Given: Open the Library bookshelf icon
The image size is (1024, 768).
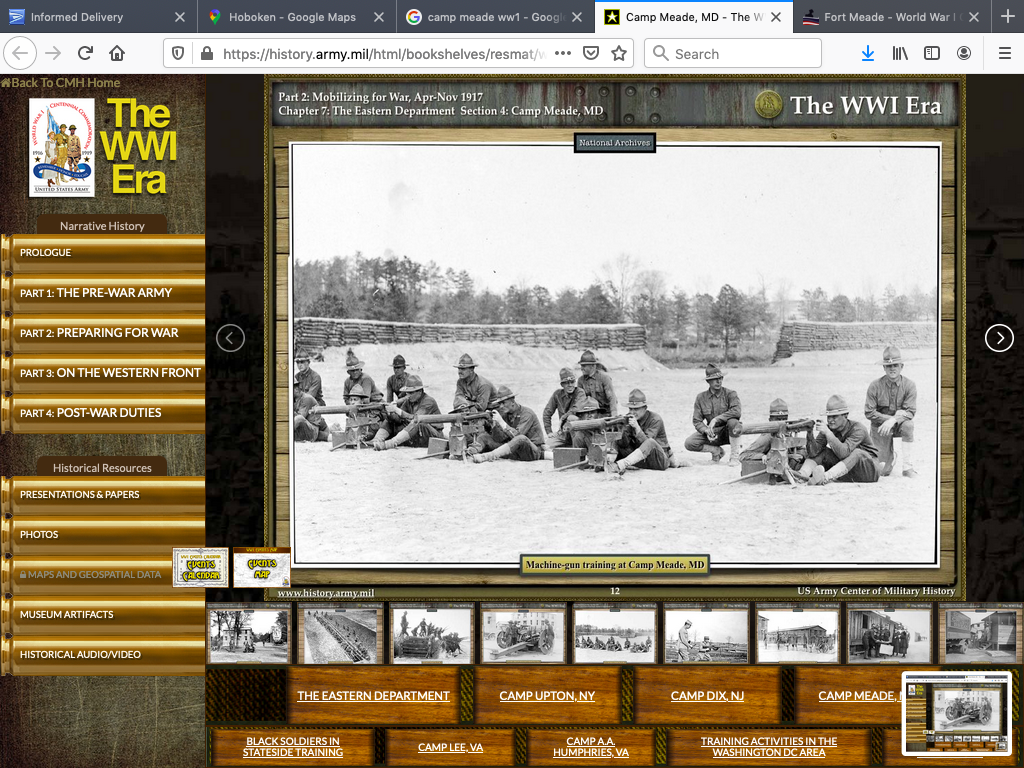Looking at the screenshot, I should [900, 54].
